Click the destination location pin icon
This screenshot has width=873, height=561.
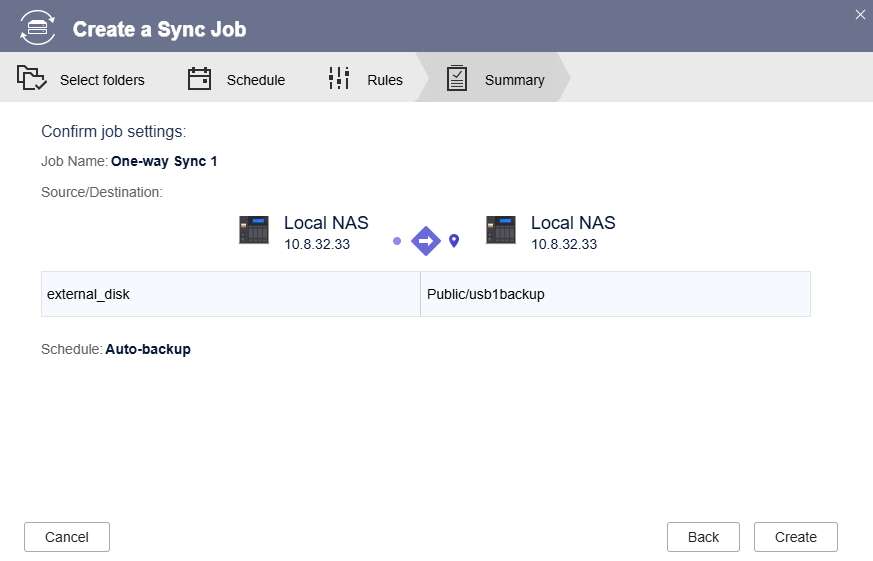coord(454,240)
